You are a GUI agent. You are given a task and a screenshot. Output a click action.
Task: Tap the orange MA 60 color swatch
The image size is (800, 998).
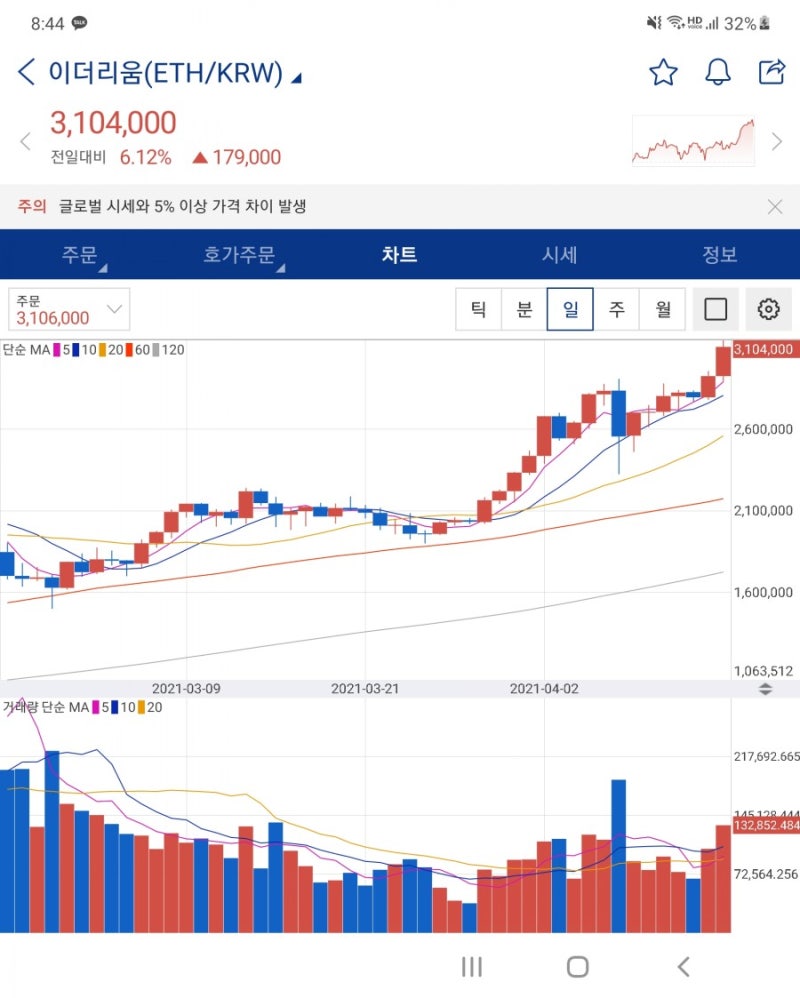[129, 350]
